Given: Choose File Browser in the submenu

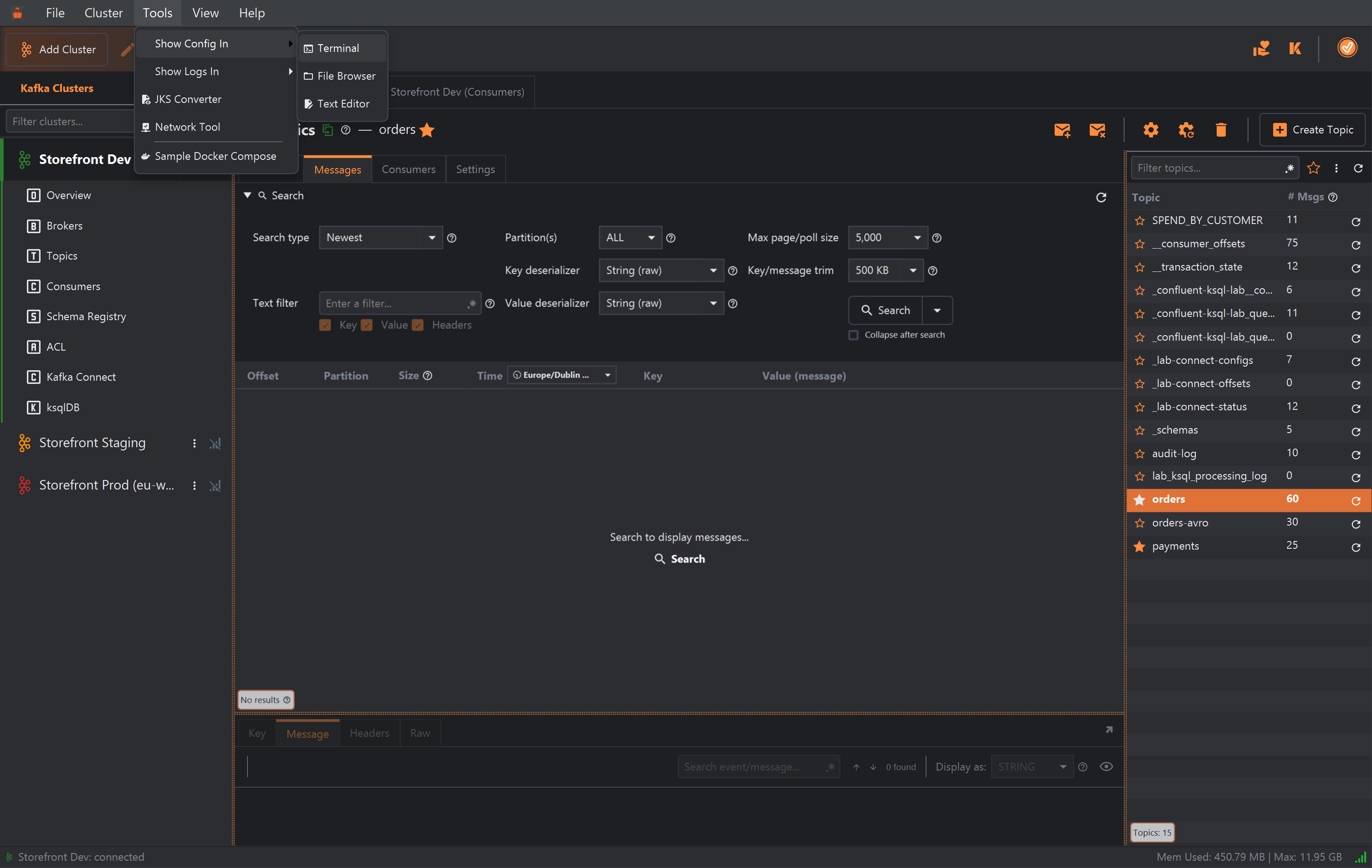Looking at the screenshot, I should point(342,76).
